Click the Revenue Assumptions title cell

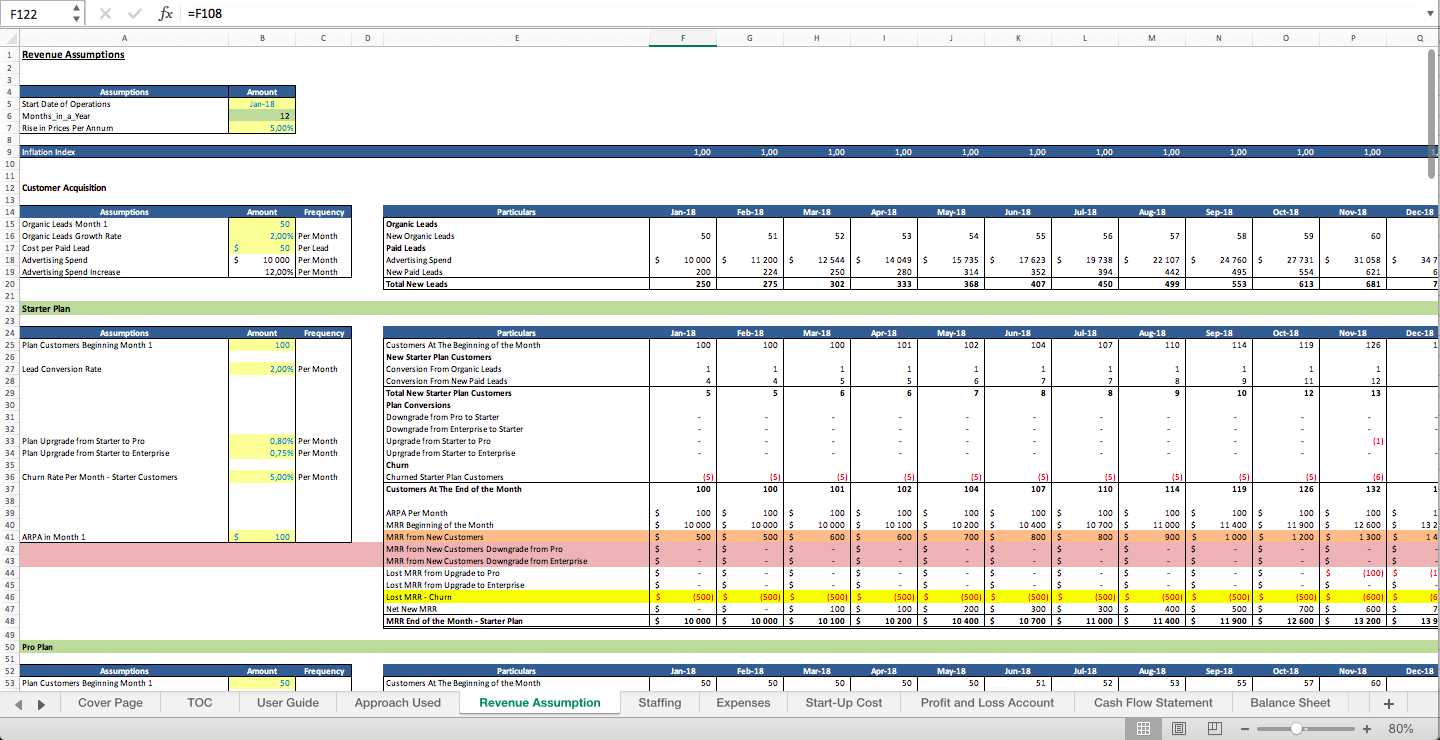click(73, 55)
